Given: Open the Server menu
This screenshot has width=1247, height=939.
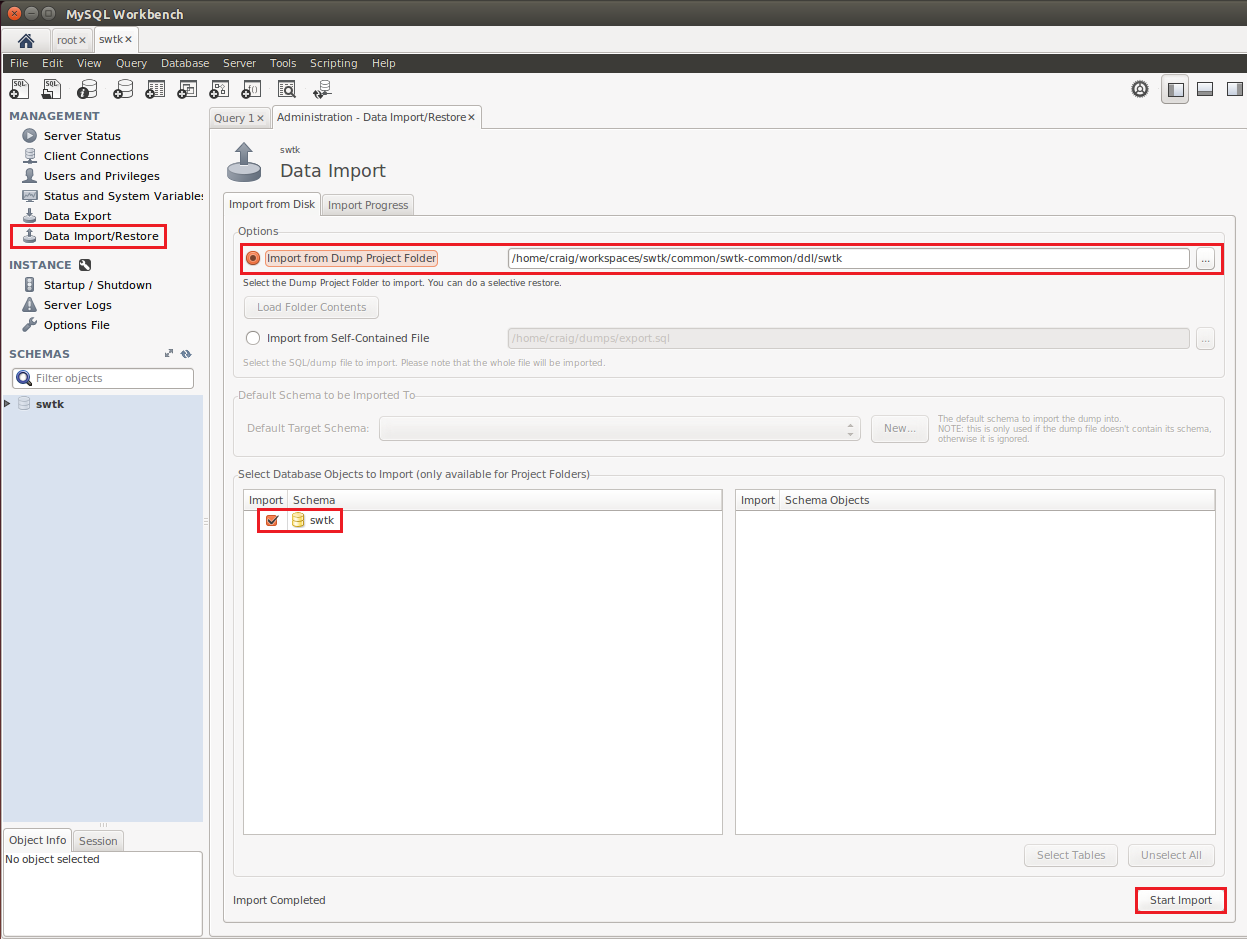Looking at the screenshot, I should (x=239, y=62).
